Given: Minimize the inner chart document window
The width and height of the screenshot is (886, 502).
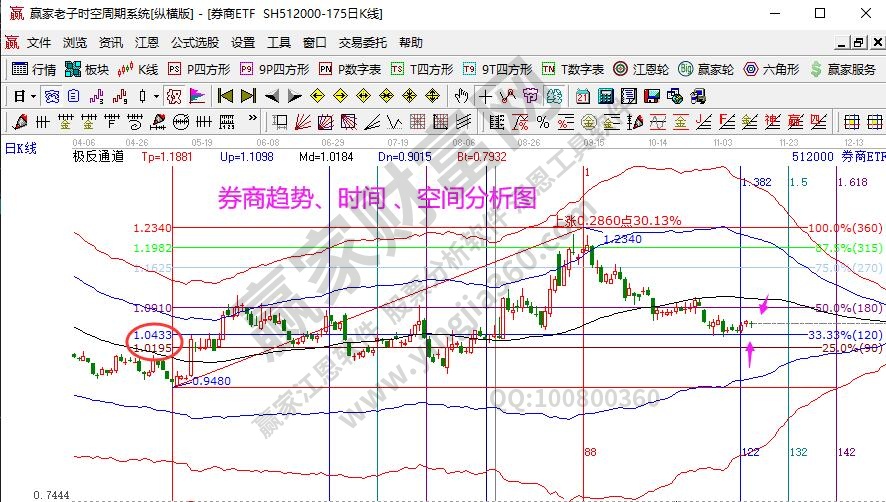Looking at the screenshot, I should click(x=842, y=43).
